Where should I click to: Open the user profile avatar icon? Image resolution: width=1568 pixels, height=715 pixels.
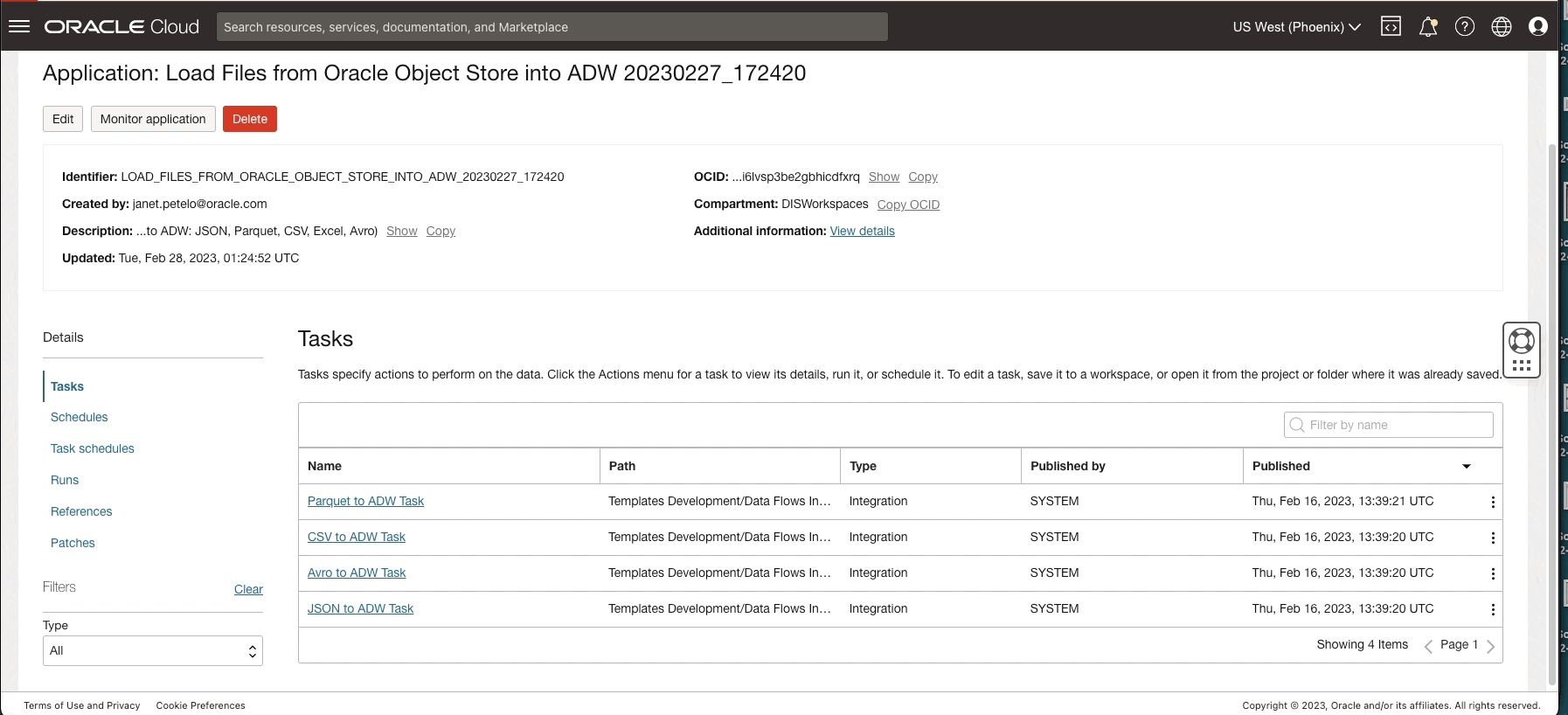click(1538, 27)
